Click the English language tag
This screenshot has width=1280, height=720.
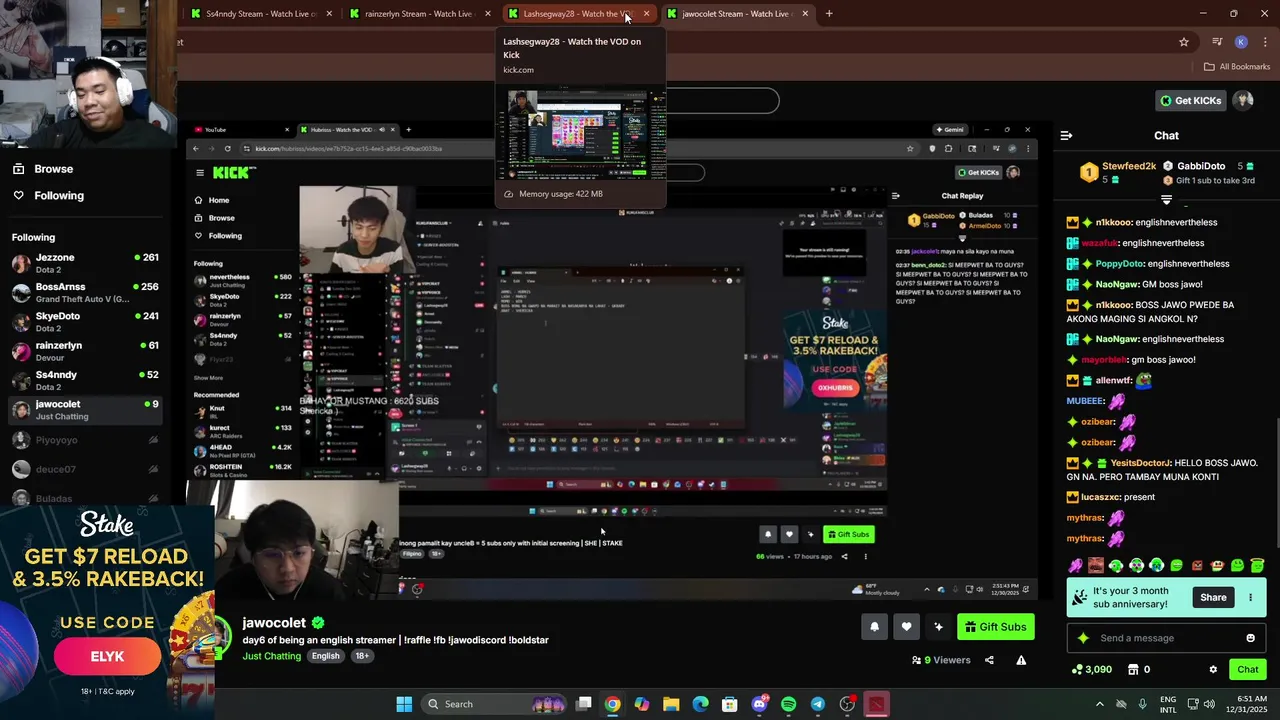325,656
